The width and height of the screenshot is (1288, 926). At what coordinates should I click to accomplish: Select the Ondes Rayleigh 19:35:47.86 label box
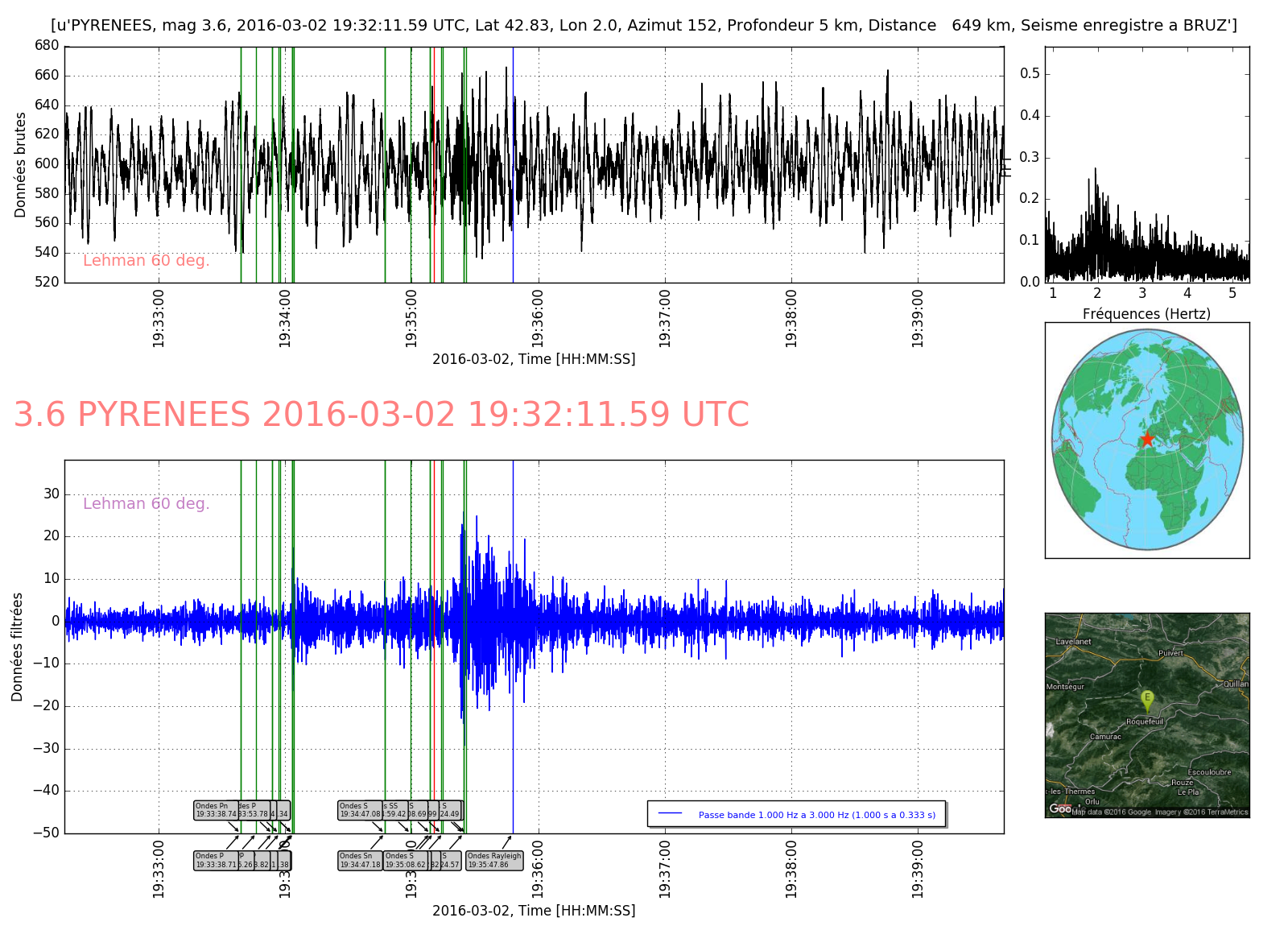click(494, 861)
